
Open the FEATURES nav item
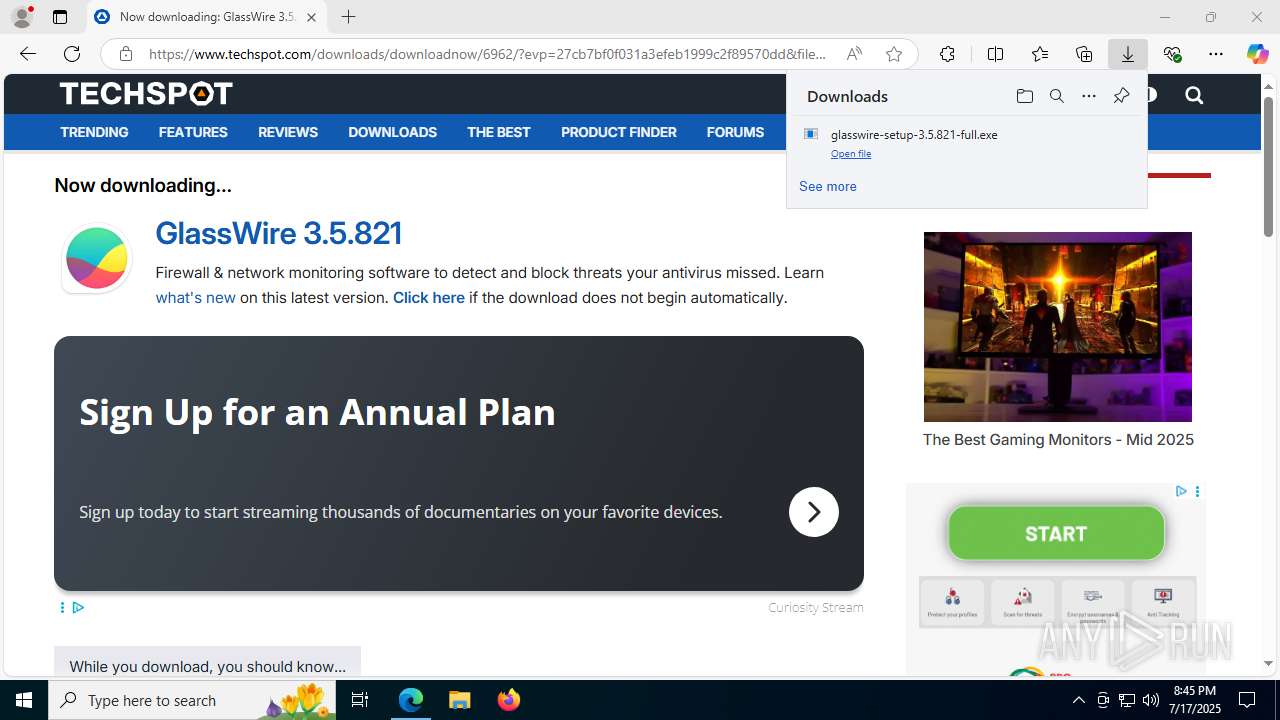(x=193, y=132)
